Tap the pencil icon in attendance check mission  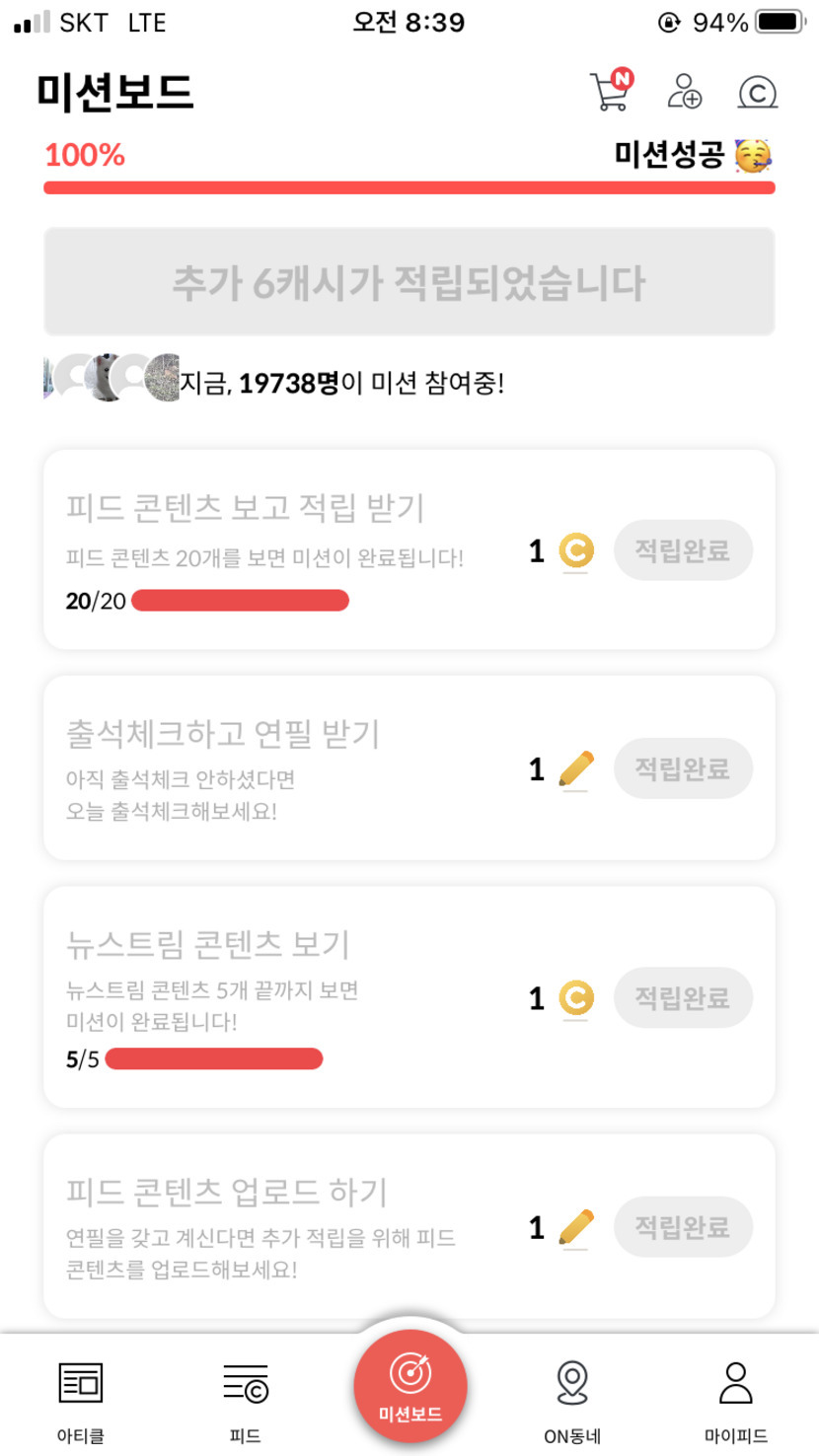click(x=576, y=768)
